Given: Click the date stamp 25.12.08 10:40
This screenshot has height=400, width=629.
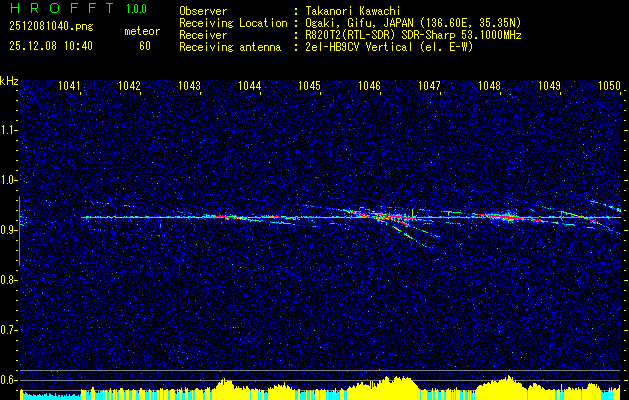Looking at the screenshot, I should tap(51, 46).
